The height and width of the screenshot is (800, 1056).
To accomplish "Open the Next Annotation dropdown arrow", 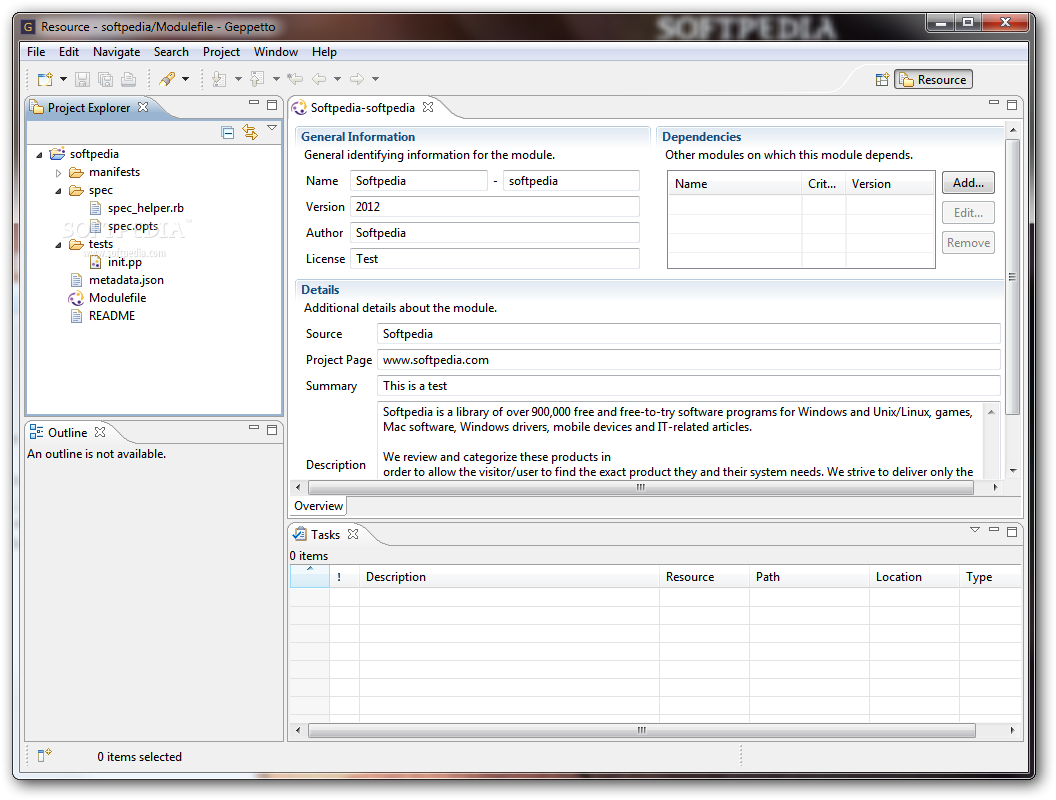I will (x=238, y=79).
